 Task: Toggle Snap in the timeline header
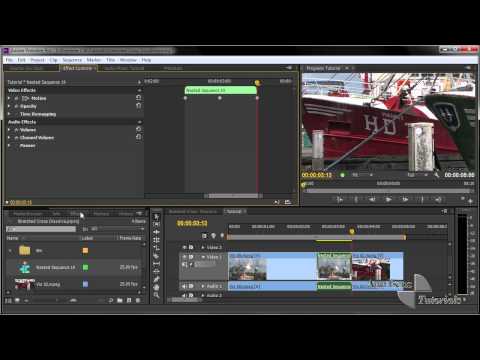point(205,236)
